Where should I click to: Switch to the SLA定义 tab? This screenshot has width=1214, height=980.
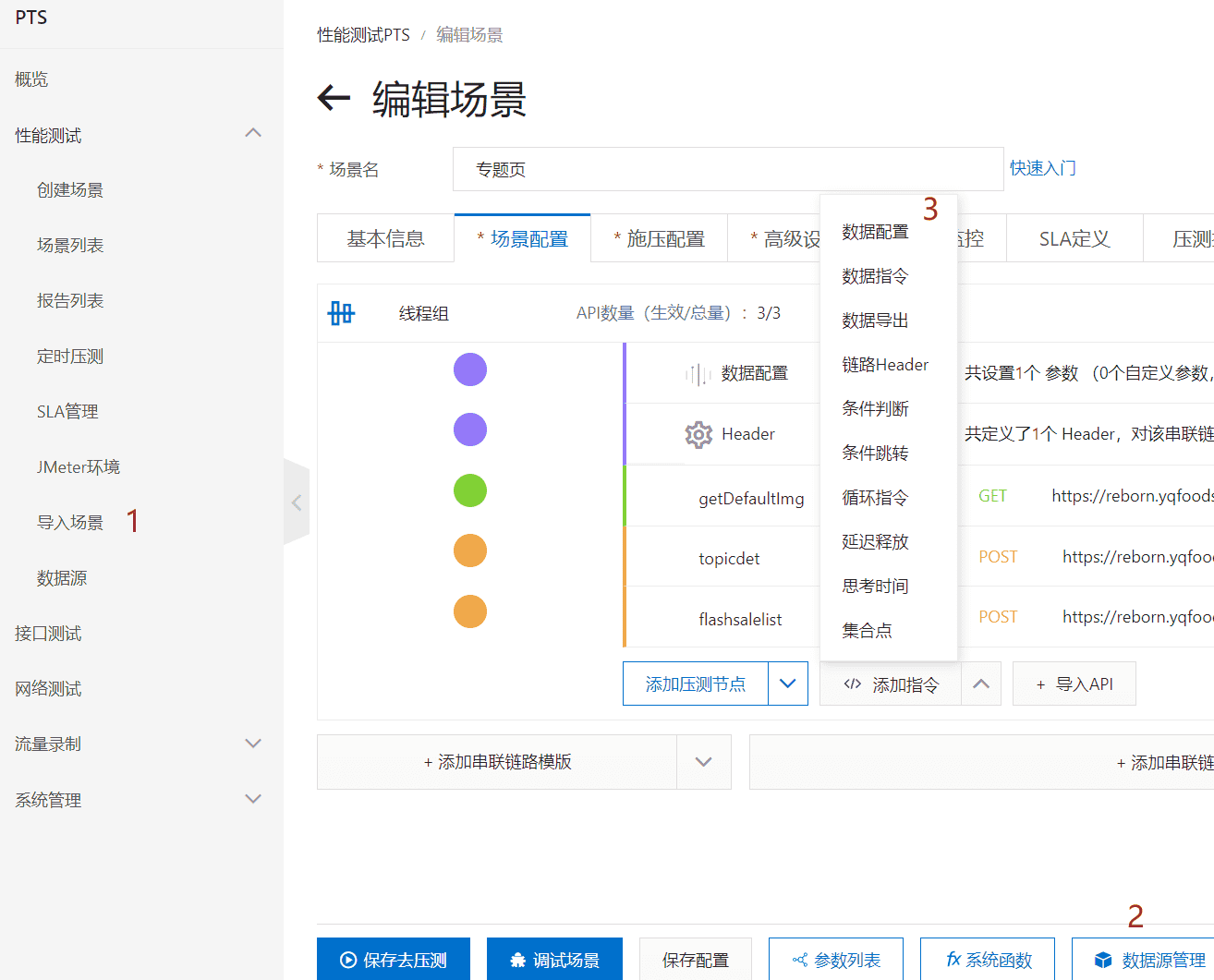point(1074,239)
